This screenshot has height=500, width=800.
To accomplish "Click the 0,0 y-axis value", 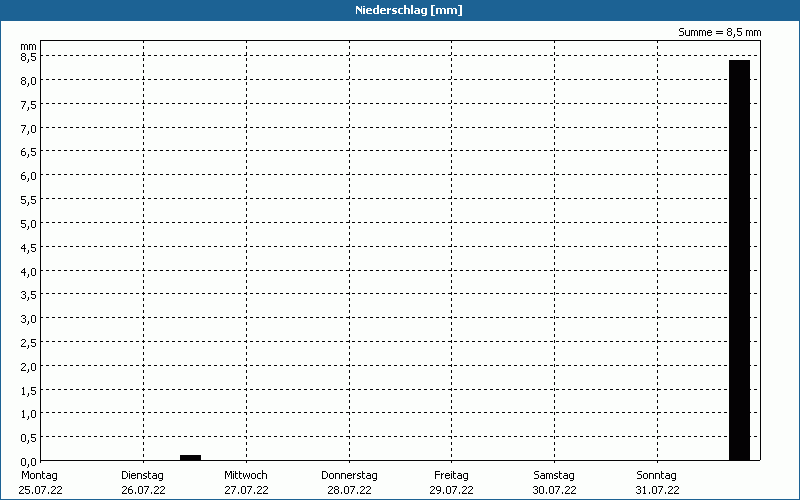I will (x=29, y=462).
